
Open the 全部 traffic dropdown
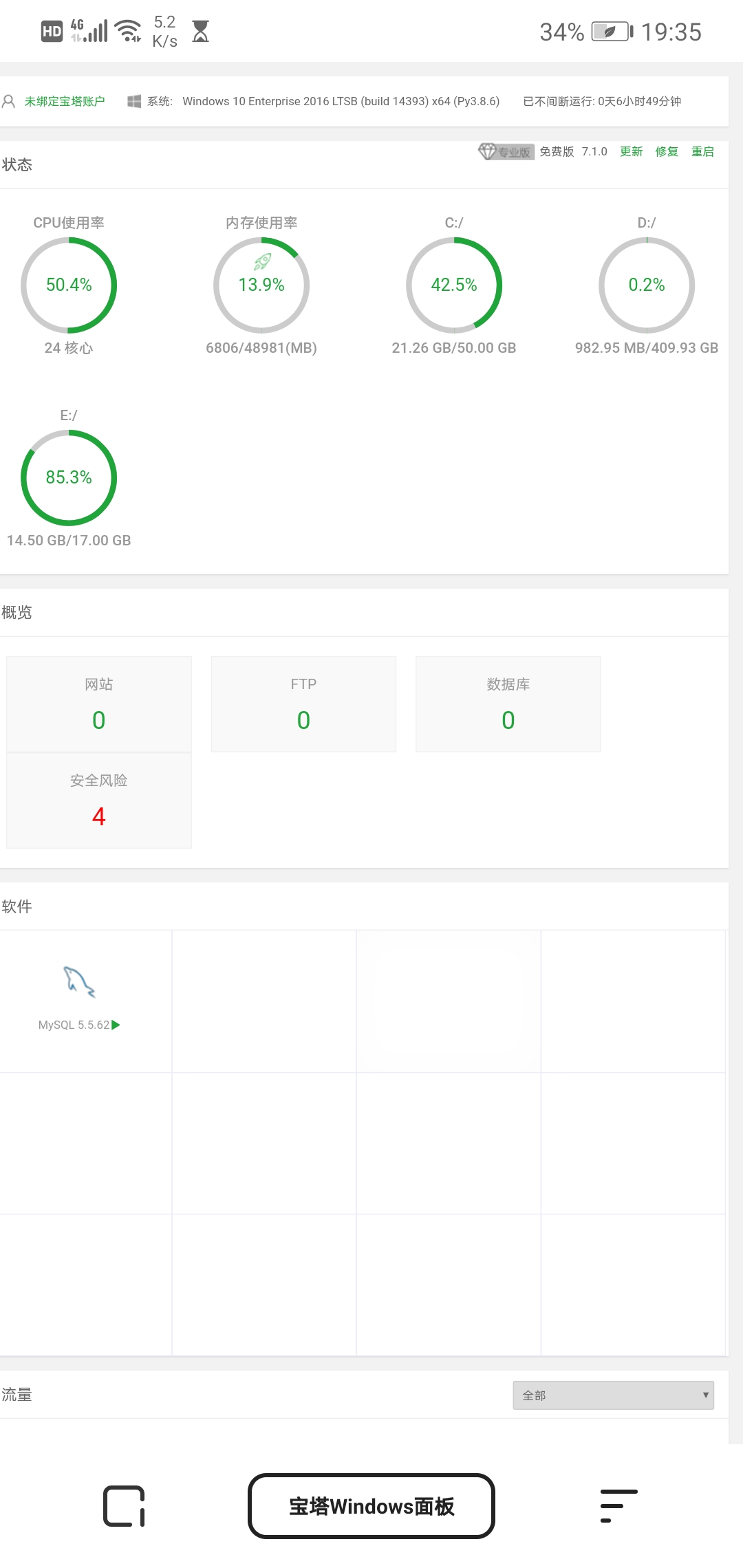tap(613, 1395)
